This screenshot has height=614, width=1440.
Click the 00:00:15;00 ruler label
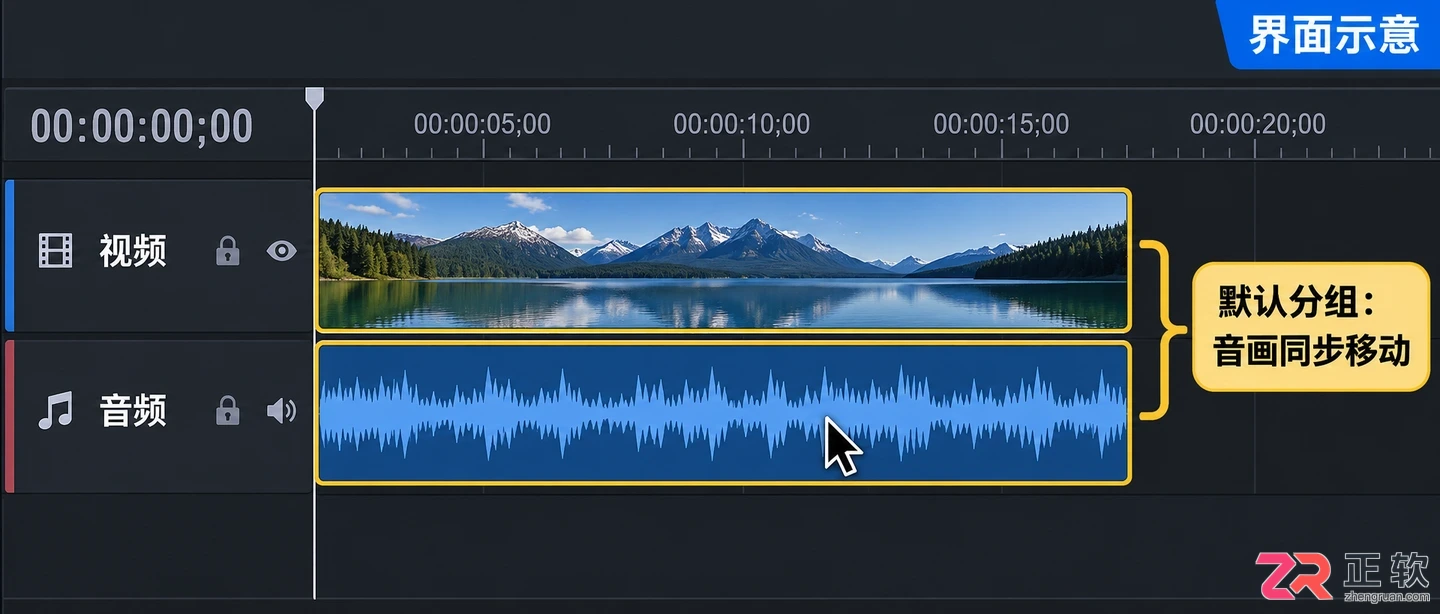point(1001,124)
